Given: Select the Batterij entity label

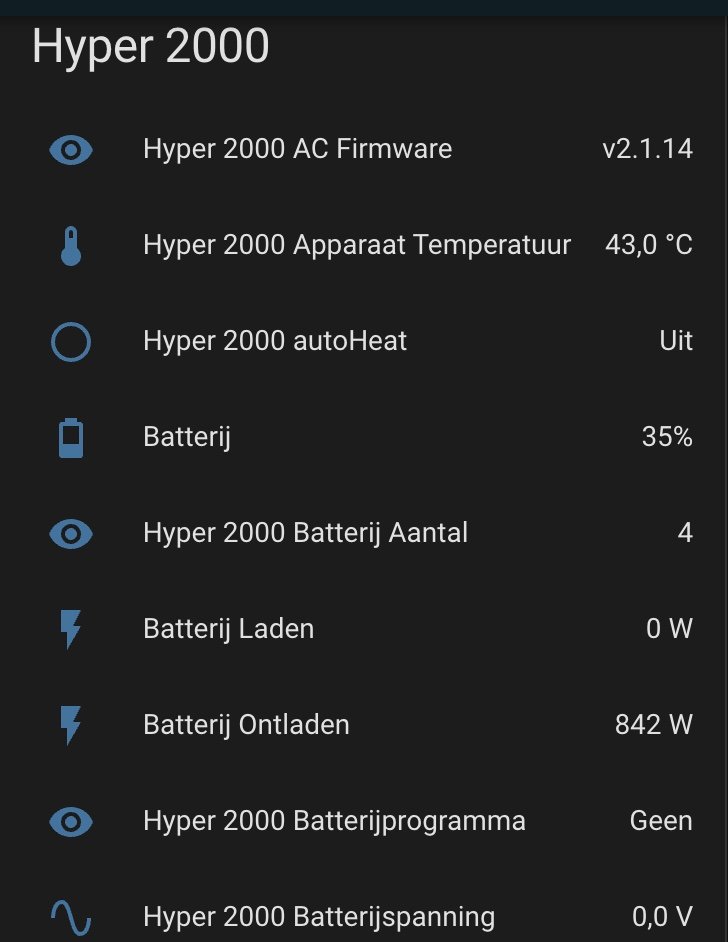Looking at the screenshot, I should point(187,437).
